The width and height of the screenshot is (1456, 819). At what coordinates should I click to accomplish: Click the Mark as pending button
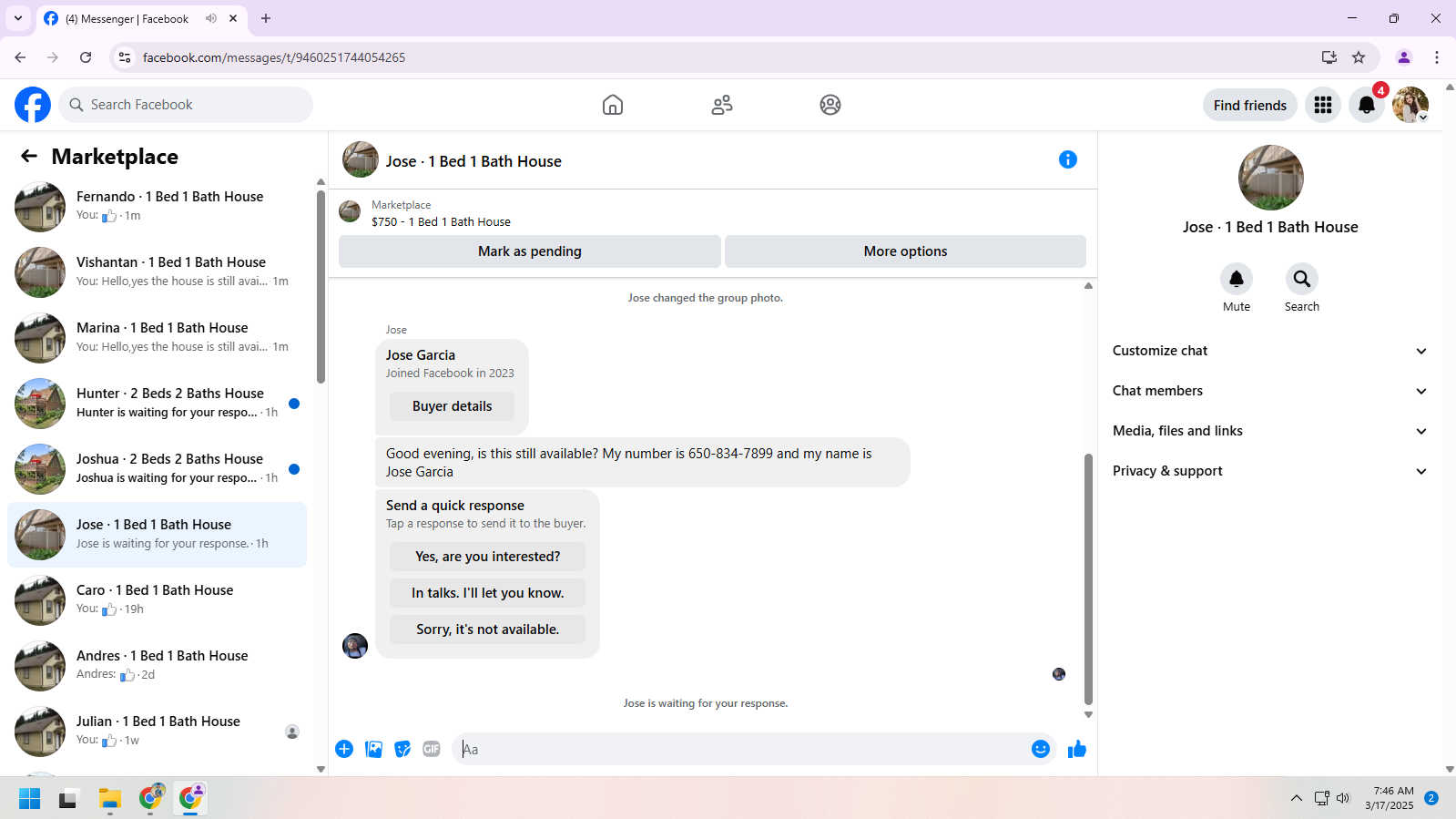pyautogui.click(x=530, y=251)
